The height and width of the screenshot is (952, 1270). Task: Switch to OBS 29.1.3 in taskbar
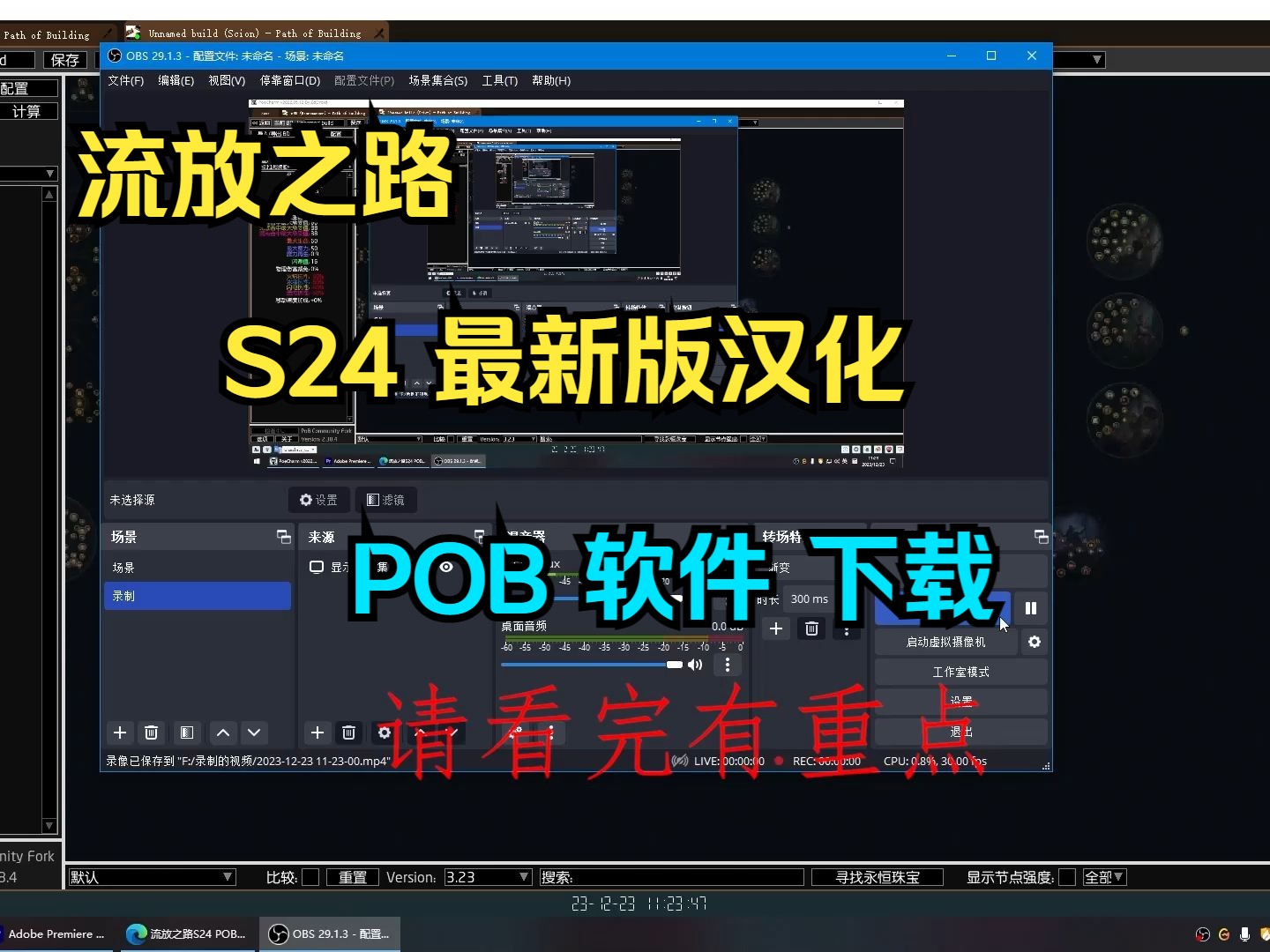329,934
